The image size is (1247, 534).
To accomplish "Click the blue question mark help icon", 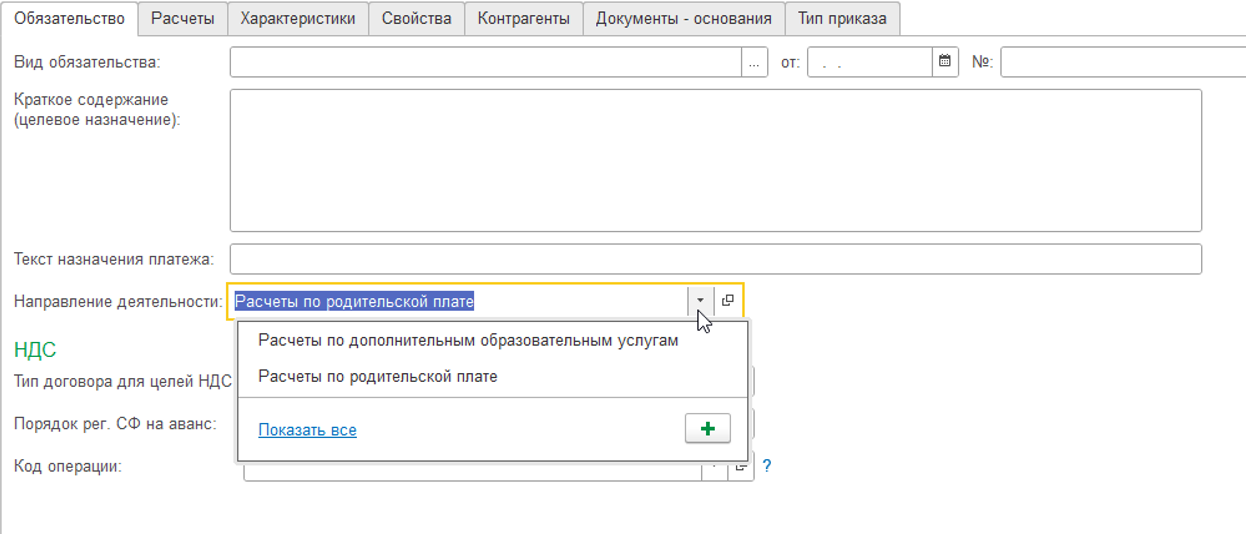I will point(767,466).
